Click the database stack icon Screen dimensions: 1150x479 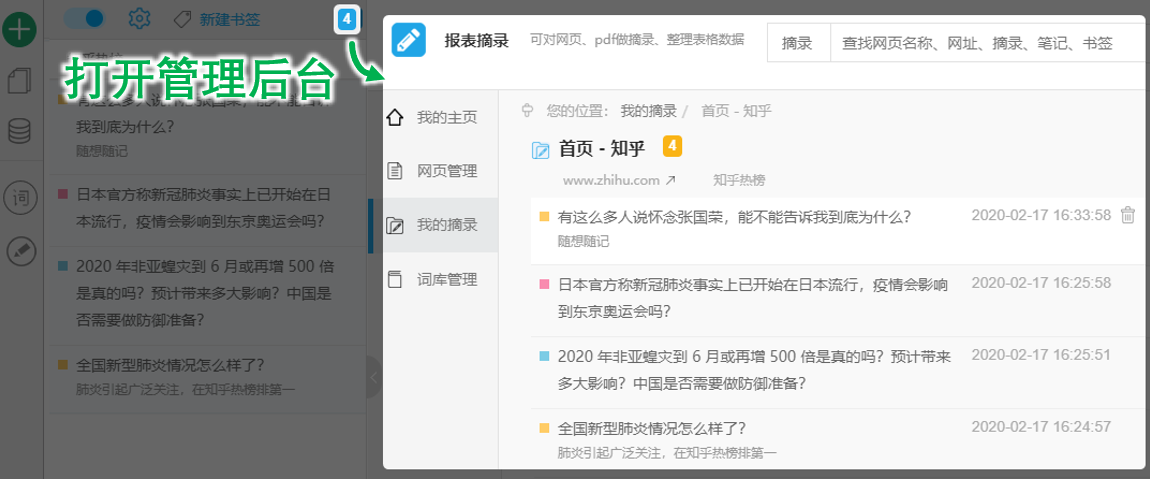click(x=19, y=131)
